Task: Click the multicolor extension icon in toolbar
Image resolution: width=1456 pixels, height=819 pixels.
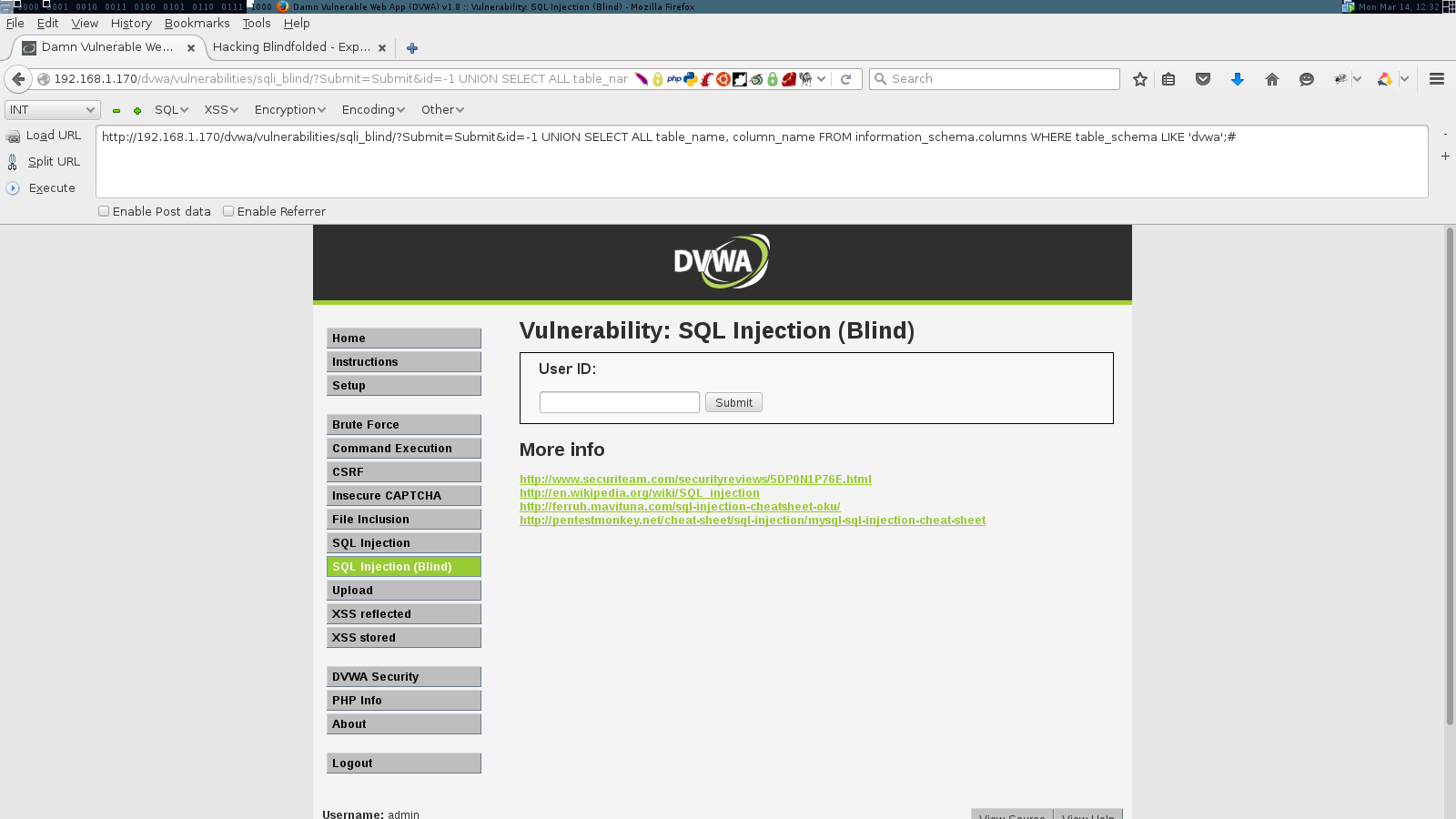Action: click(x=1385, y=79)
